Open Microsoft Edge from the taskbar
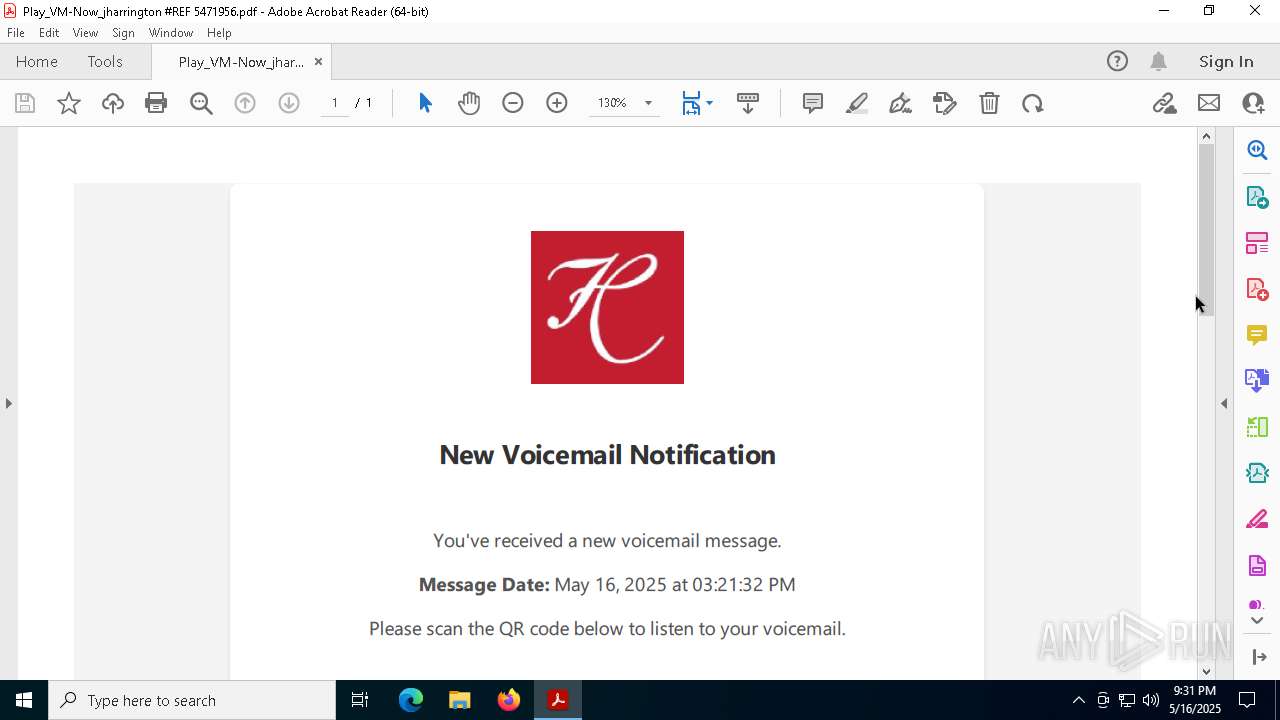Screen dimensions: 1280x720 411,700
